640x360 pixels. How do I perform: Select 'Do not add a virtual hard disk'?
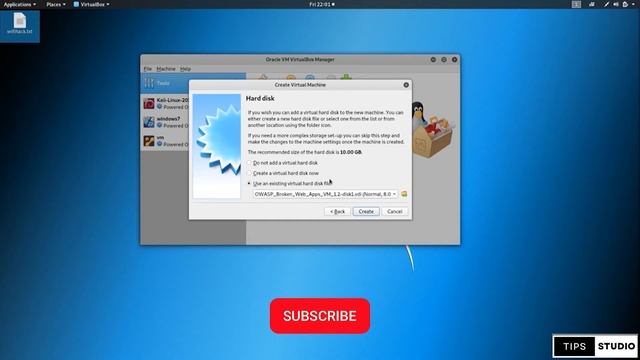283,163
